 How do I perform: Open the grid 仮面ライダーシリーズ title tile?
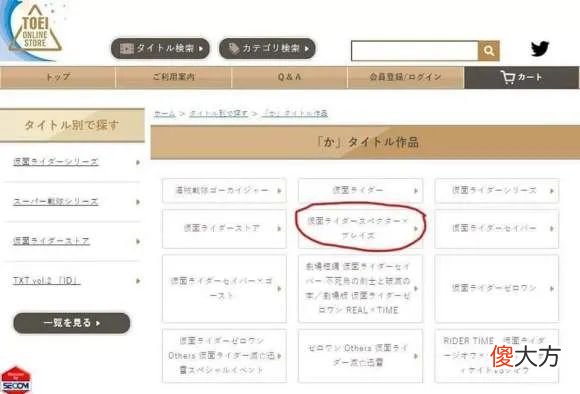tap(497, 191)
